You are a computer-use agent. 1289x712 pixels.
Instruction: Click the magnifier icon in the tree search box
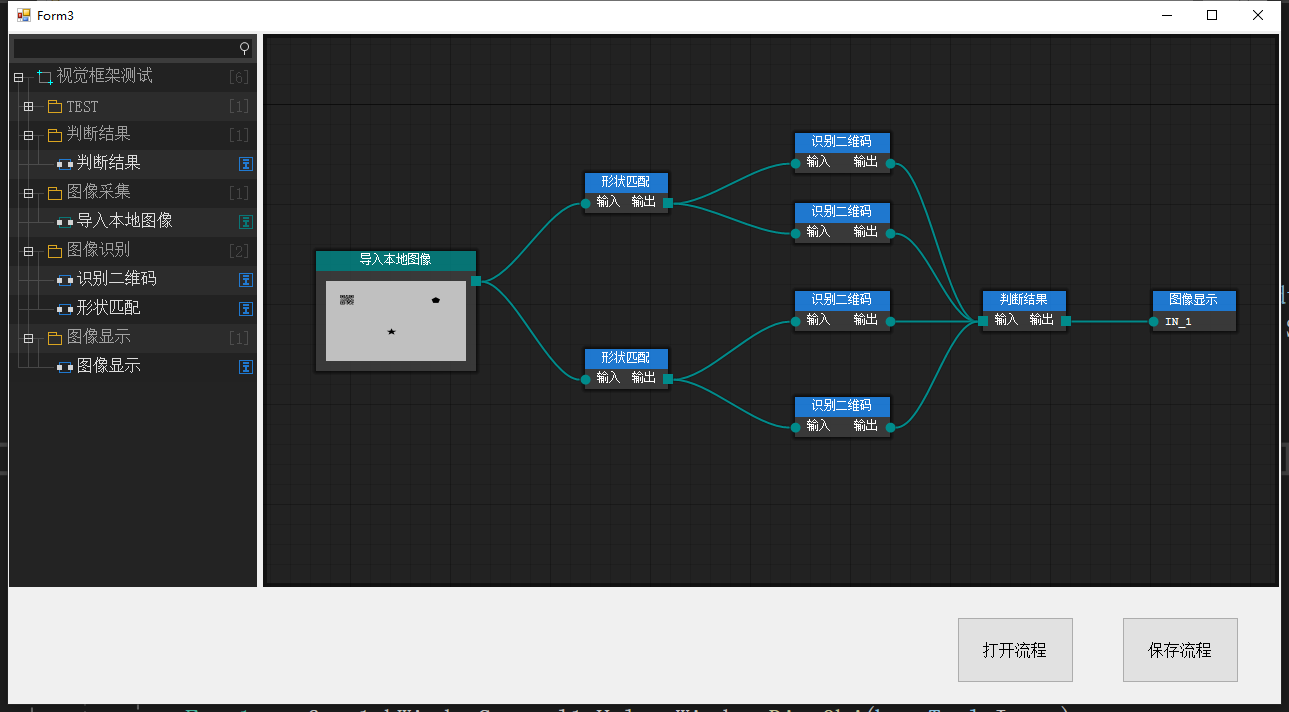245,48
